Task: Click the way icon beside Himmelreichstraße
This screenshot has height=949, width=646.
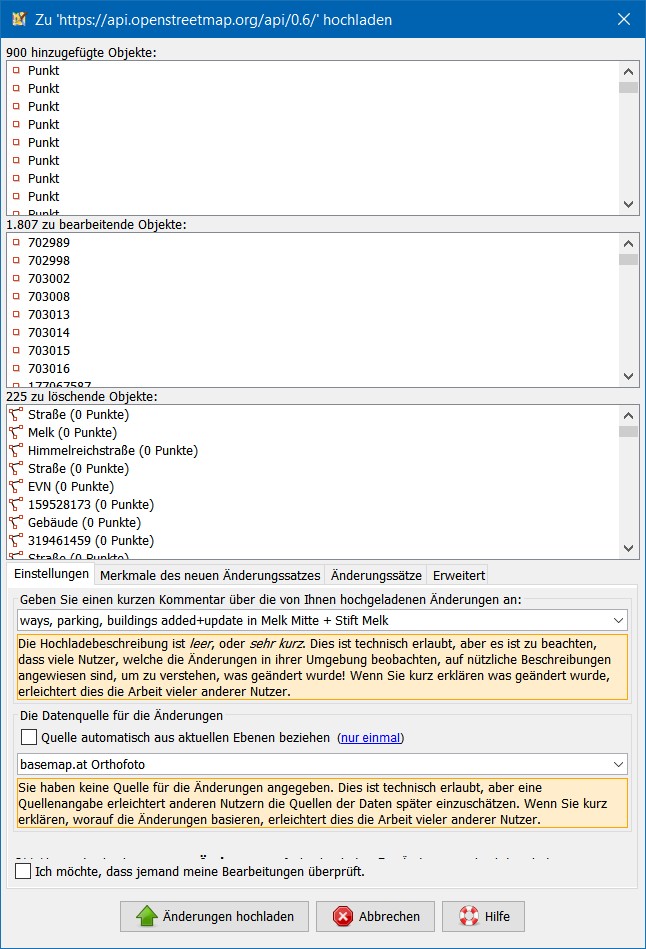Action: coord(16,451)
